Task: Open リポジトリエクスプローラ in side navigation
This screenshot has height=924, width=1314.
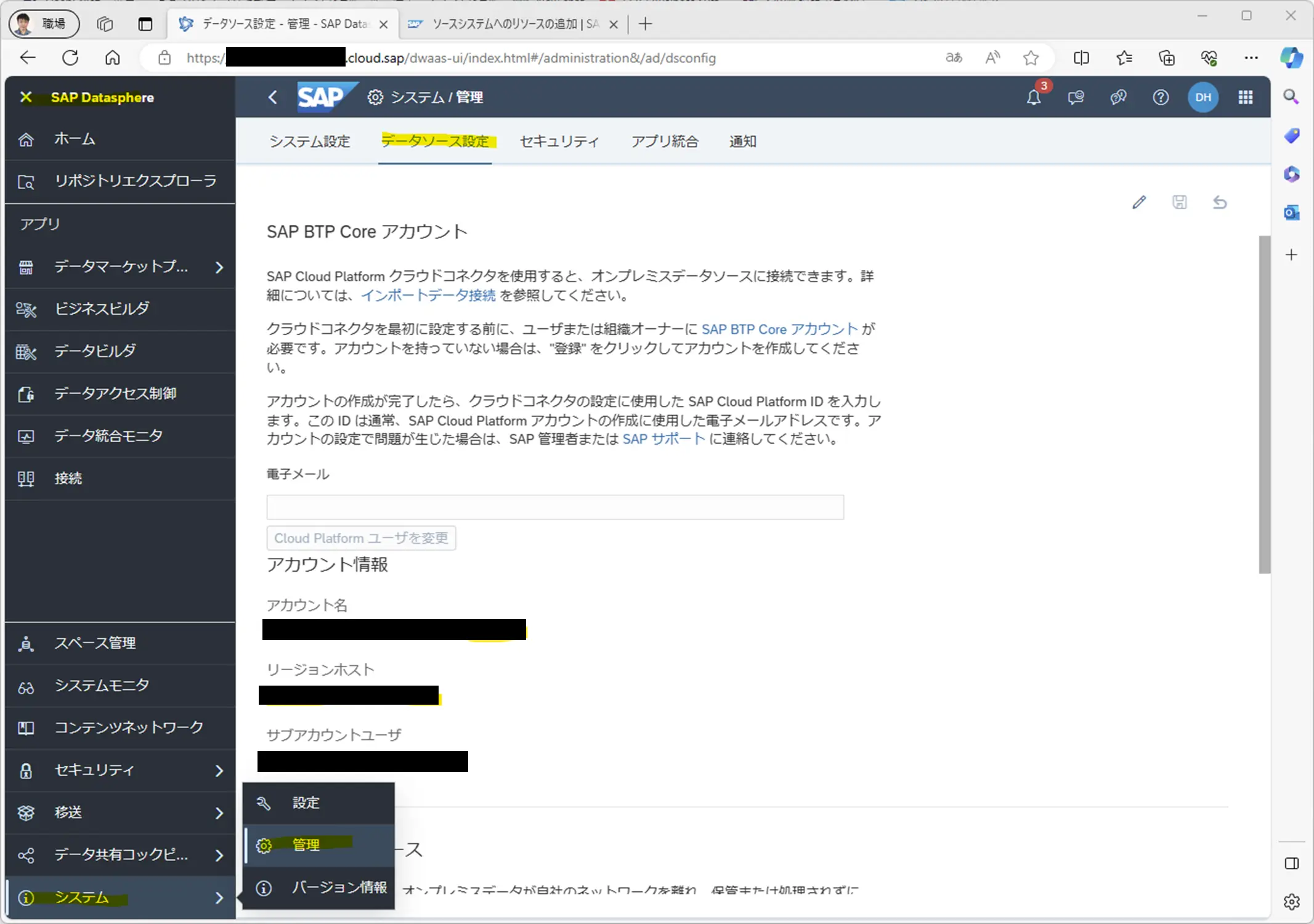Action: point(120,181)
